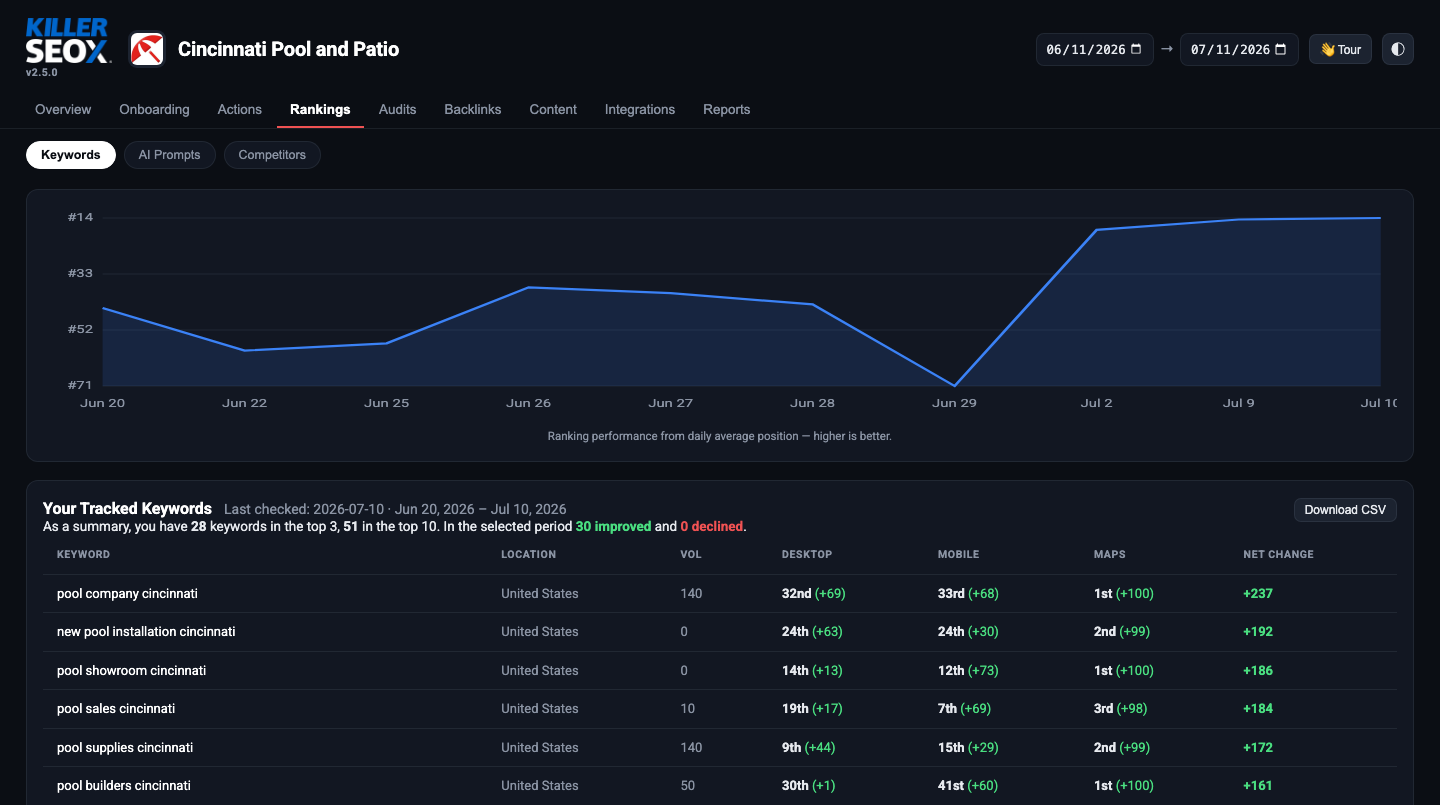Click the '30 improved' summary text
The width and height of the screenshot is (1440, 805).
pyautogui.click(x=613, y=526)
